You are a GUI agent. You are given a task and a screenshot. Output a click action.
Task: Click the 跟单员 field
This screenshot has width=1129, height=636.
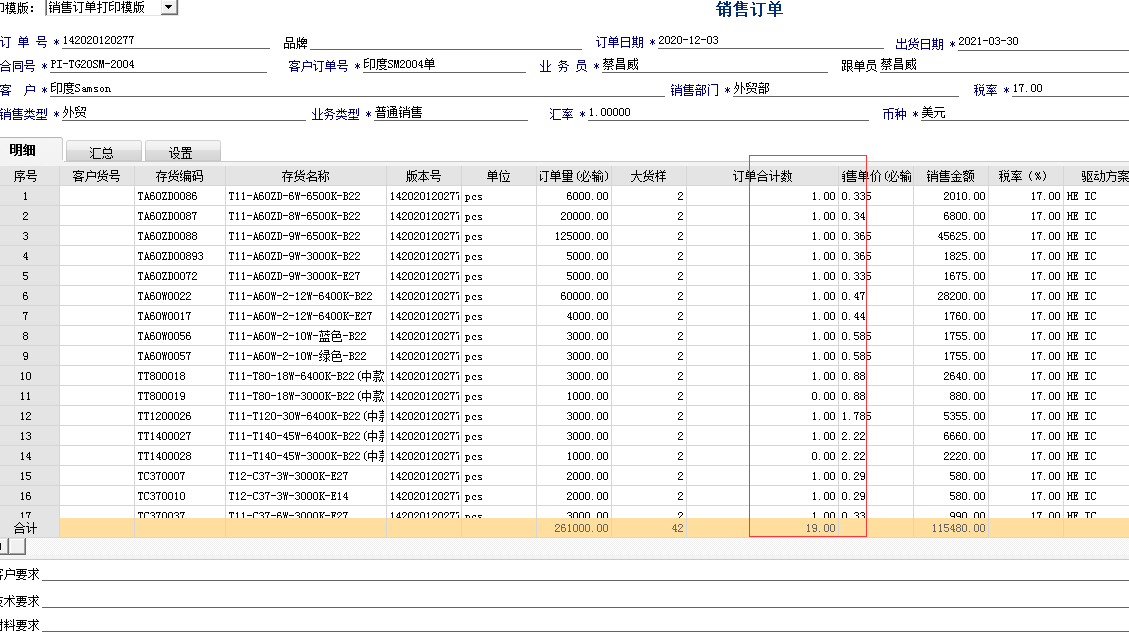coord(1004,65)
